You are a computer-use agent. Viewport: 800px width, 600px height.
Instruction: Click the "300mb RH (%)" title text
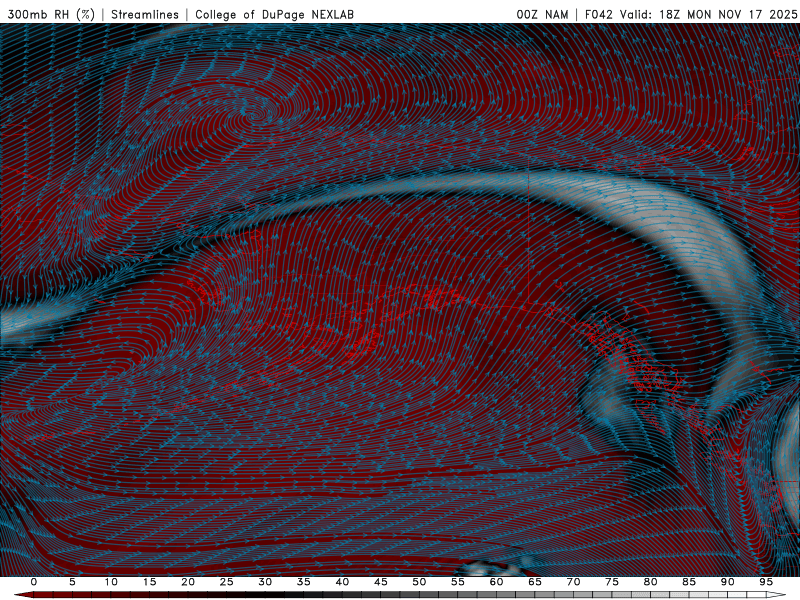coord(52,14)
